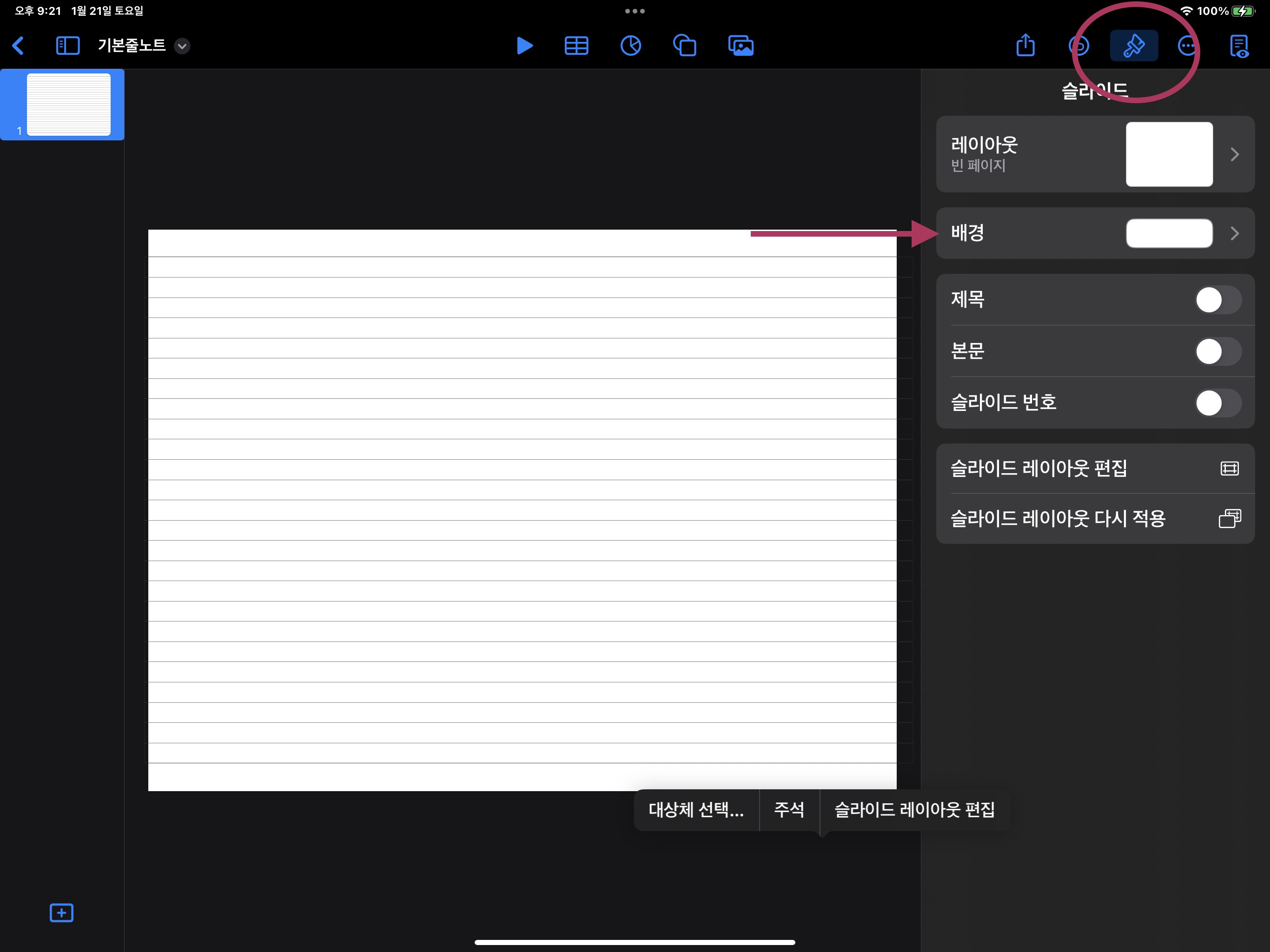Open document name dropdown next to 기본줄노트
The image size is (1270, 952).
[x=182, y=46]
